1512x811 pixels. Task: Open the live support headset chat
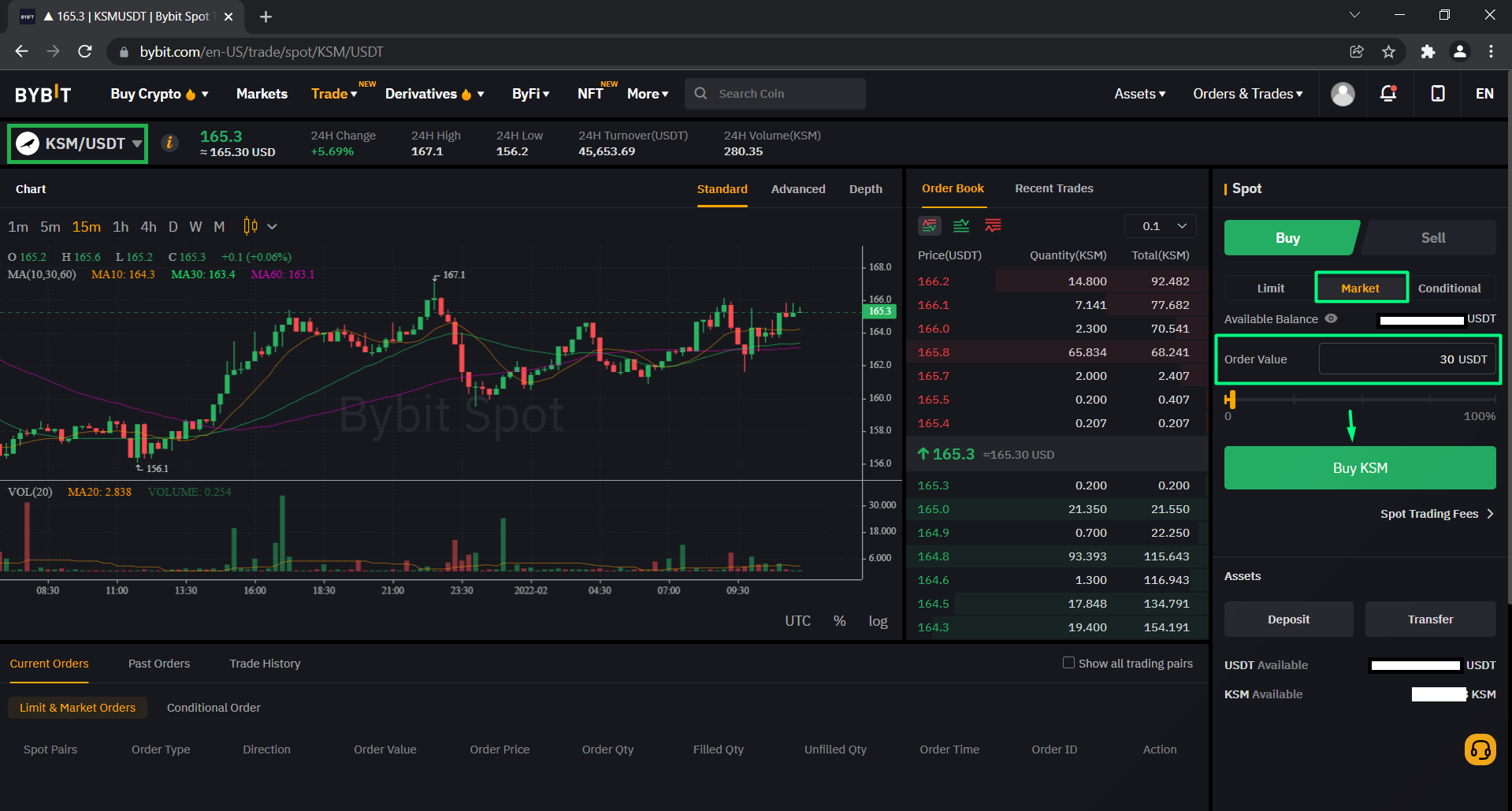(1480, 750)
